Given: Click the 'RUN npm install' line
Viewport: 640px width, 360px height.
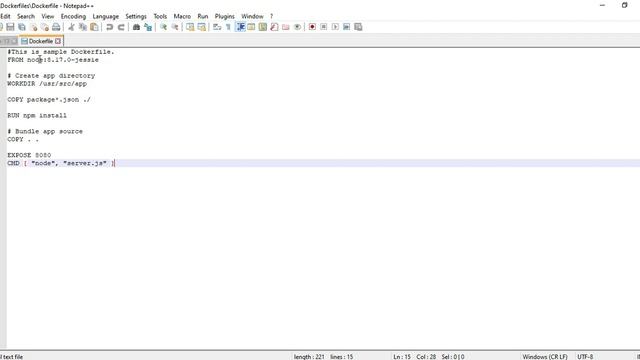Looking at the screenshot, I should pos(37,116).
